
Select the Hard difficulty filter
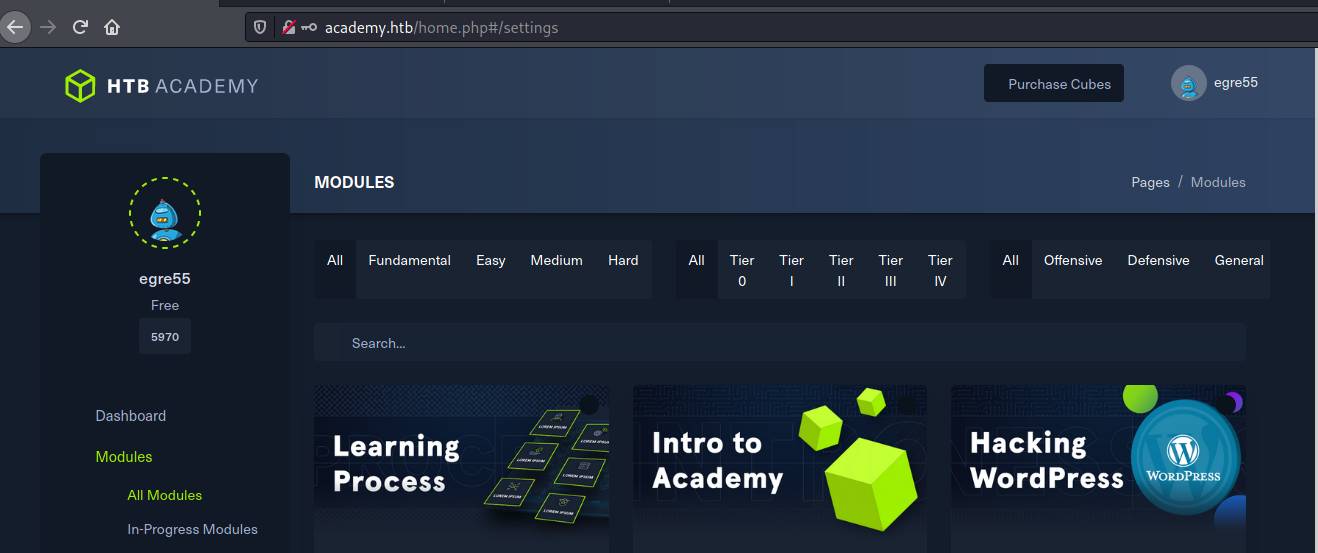click(623, 261)
